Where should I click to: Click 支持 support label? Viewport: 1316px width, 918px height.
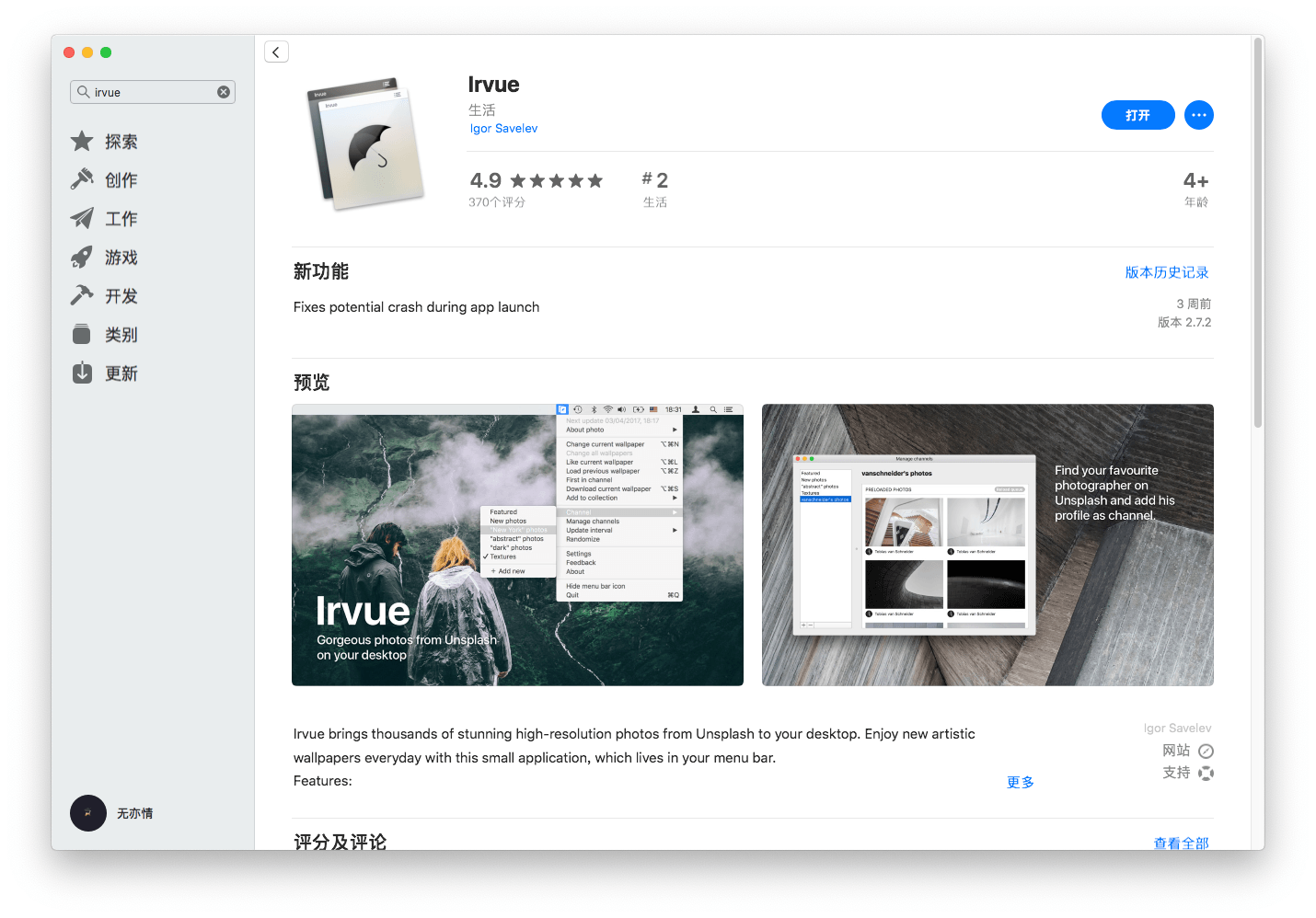(x=1176, y=773)
